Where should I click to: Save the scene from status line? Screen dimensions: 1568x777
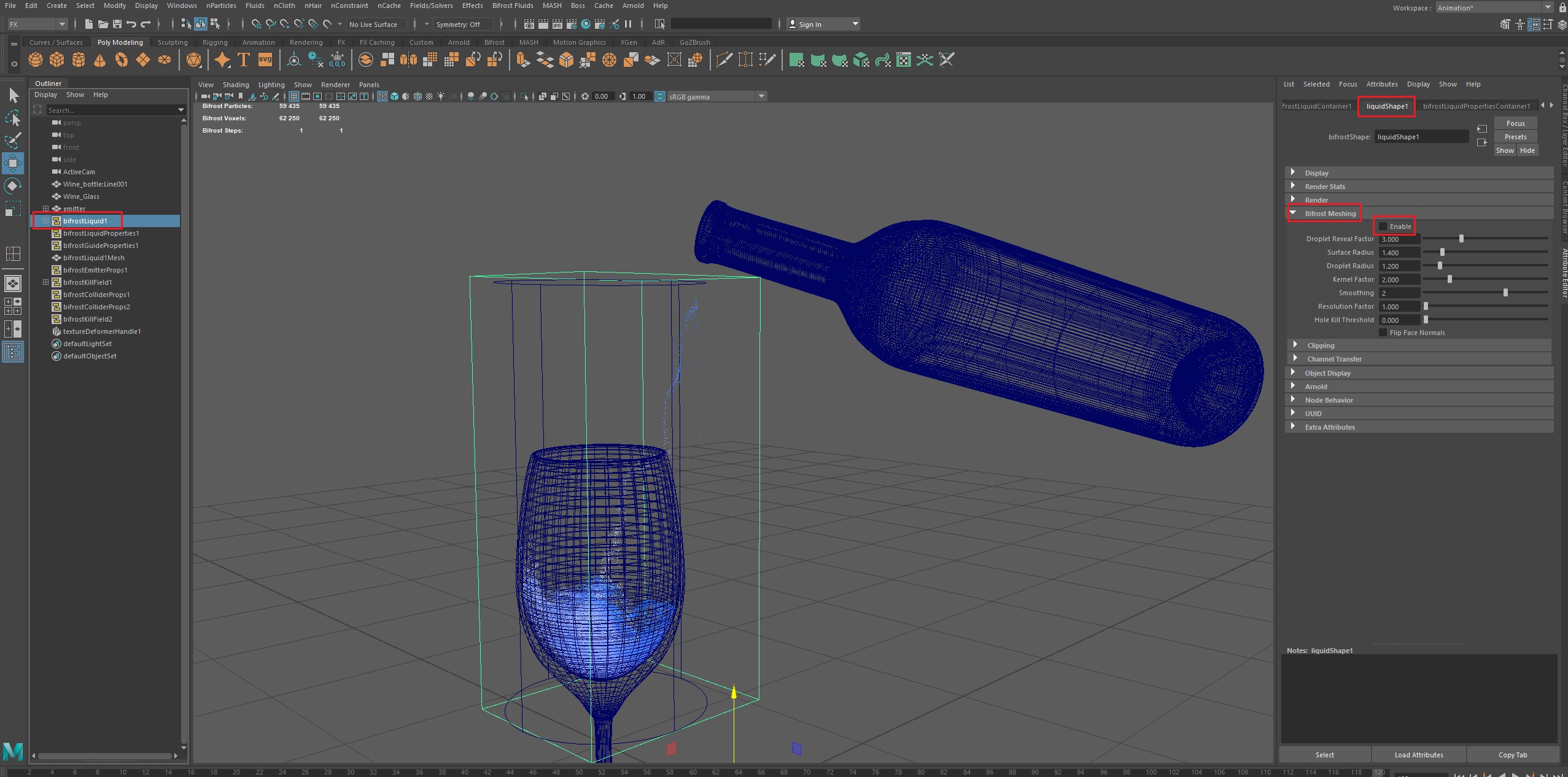click(117, 24)
